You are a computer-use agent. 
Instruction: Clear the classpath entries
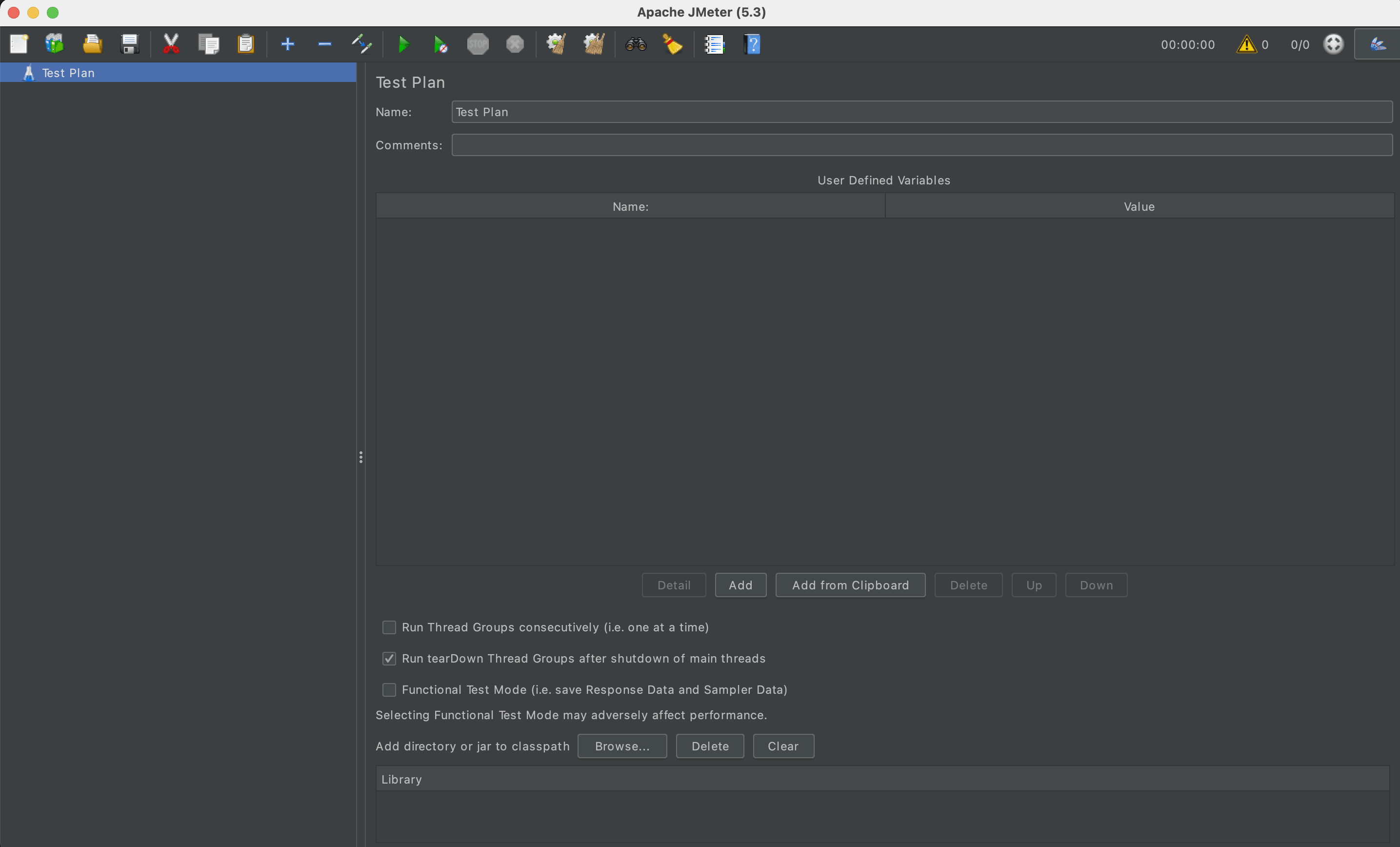tap(783, 746)
